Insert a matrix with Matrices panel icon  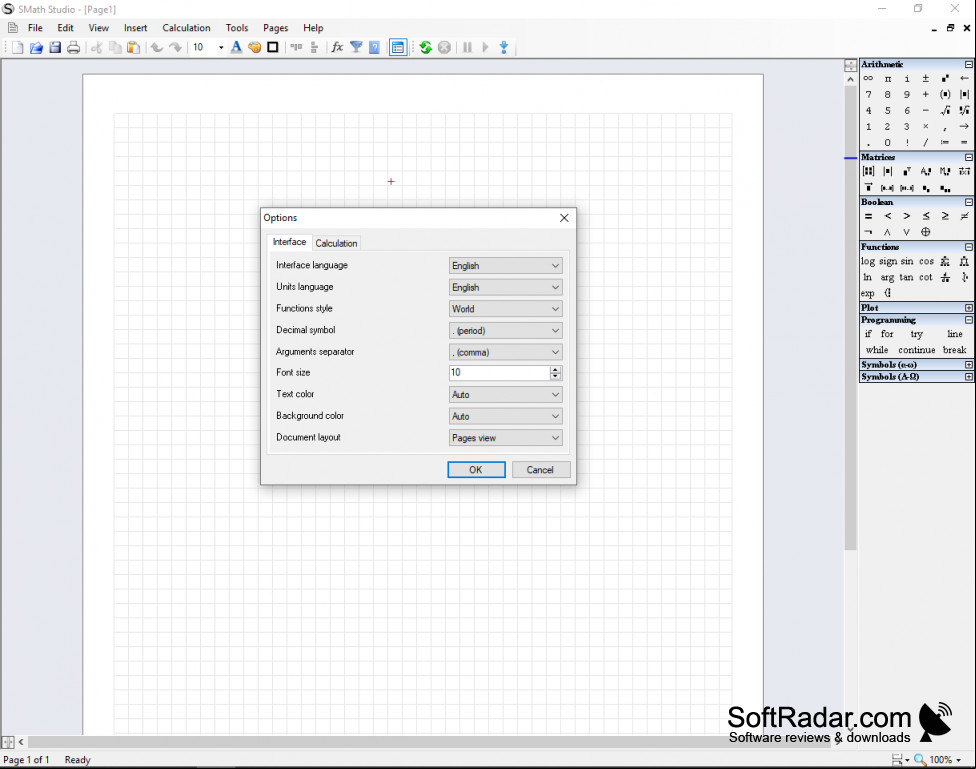(868, 171)
